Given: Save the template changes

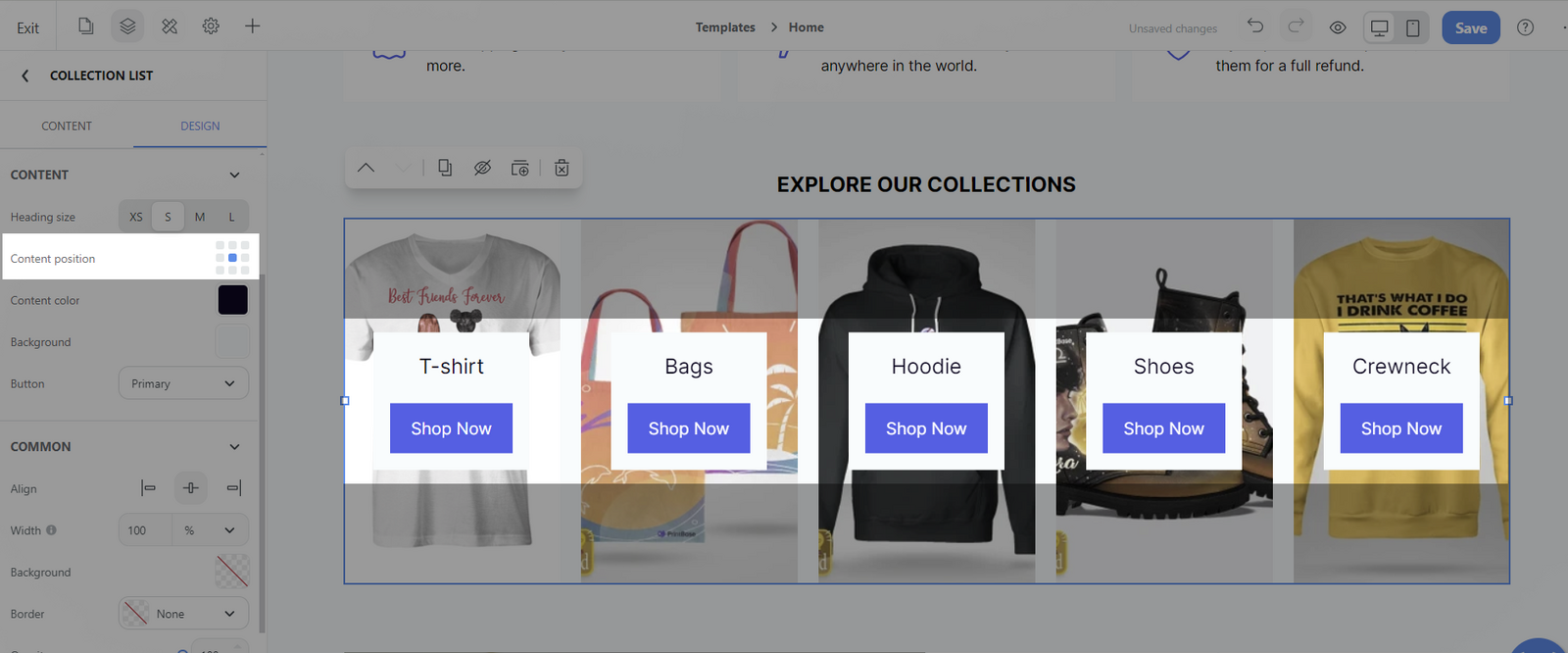Looking at the screenshot, I should (1471, 27).
